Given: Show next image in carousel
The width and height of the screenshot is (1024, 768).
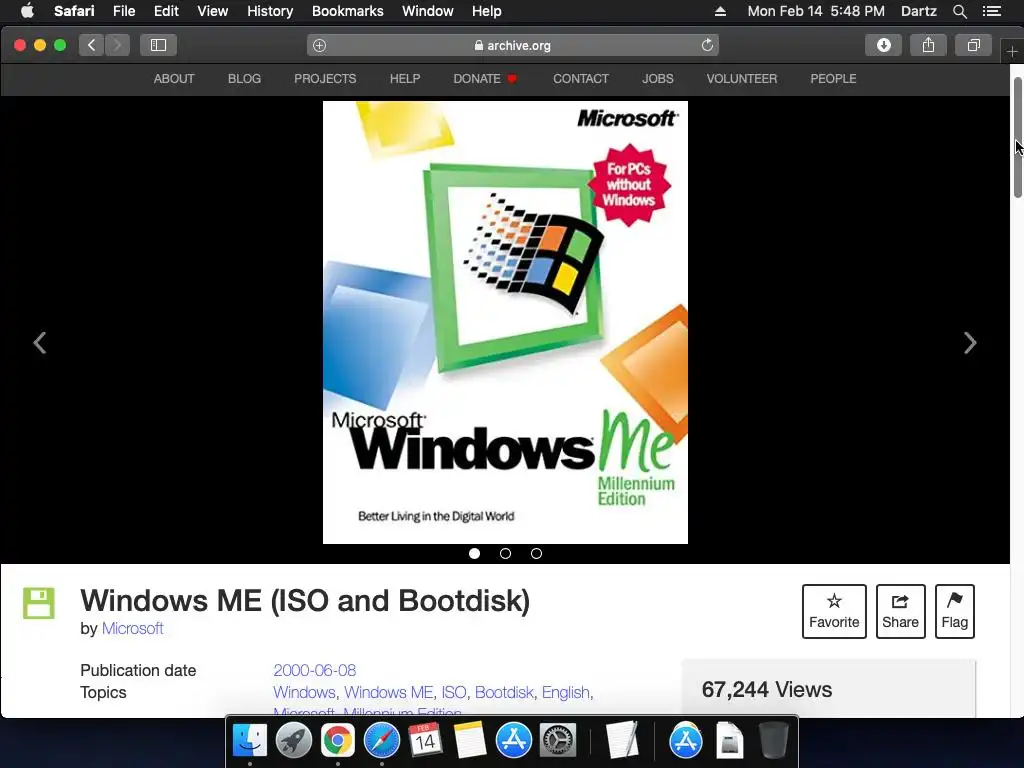Looking at the screenshot, I should [970, 343].
